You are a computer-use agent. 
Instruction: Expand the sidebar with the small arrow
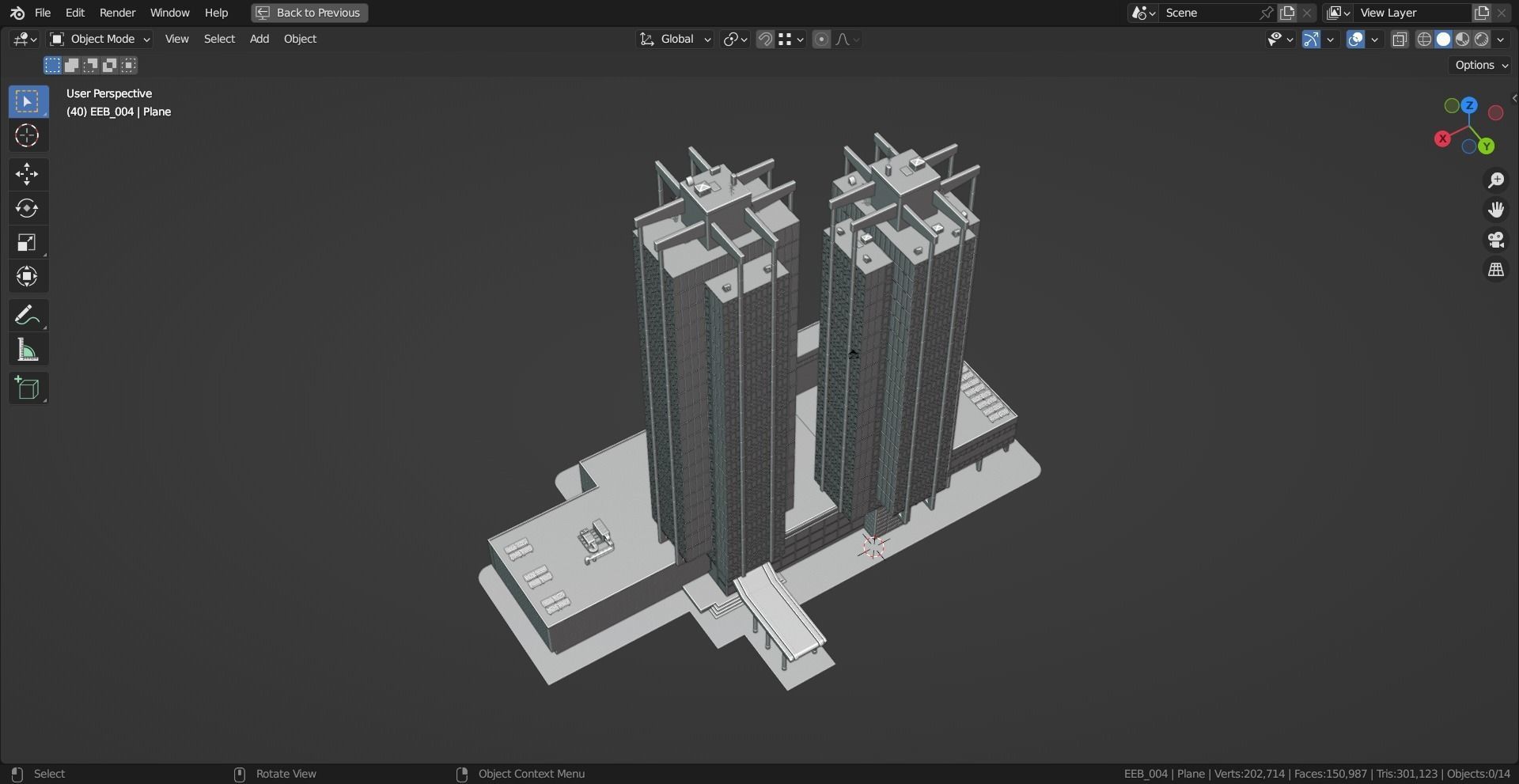point(1513,99)
